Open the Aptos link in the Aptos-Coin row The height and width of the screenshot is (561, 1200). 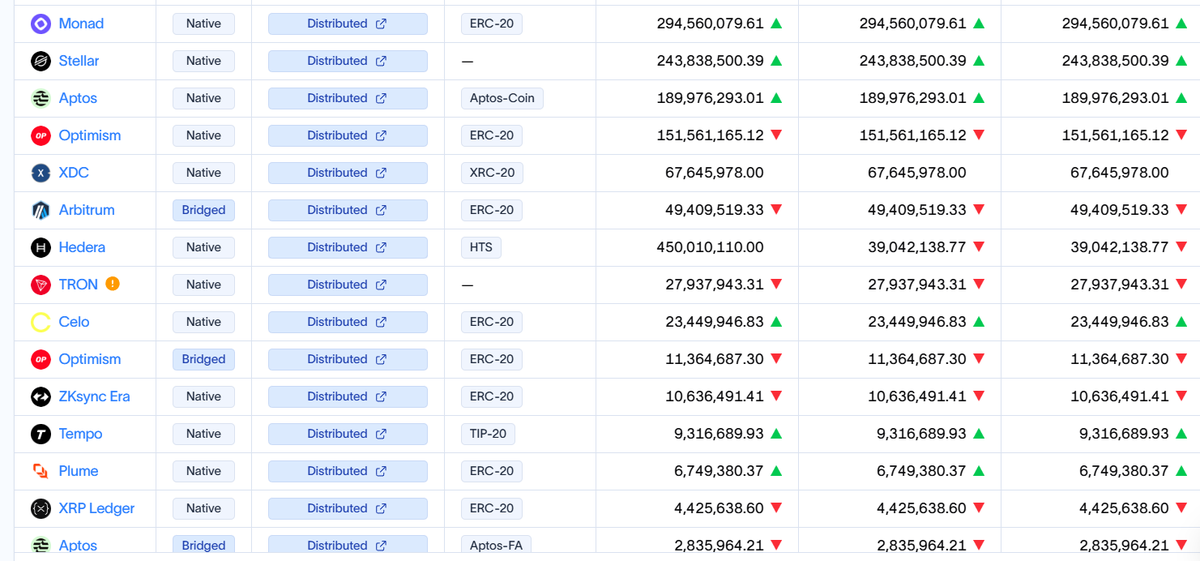coord(78,98)
